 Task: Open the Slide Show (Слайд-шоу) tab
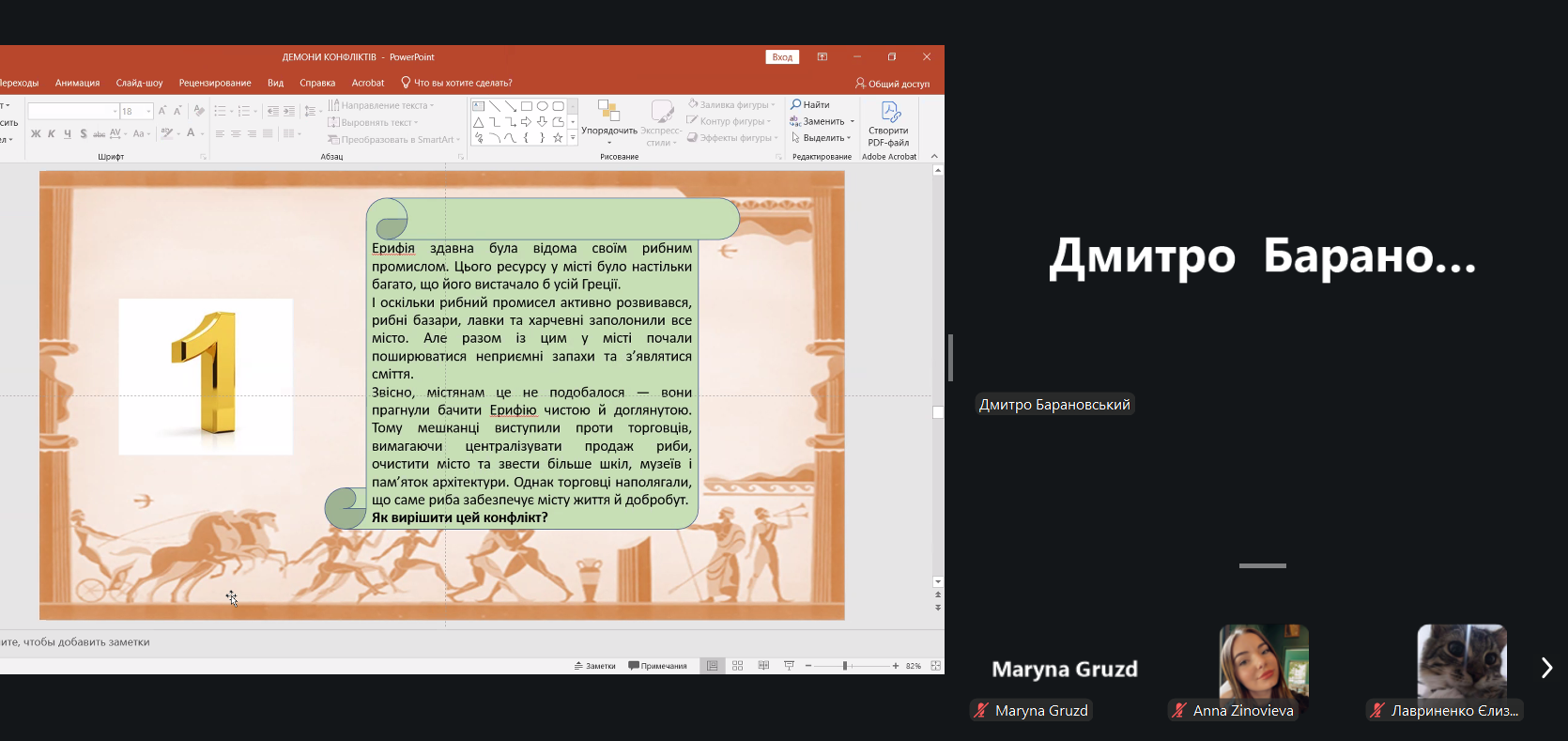[x=139, y=83]
